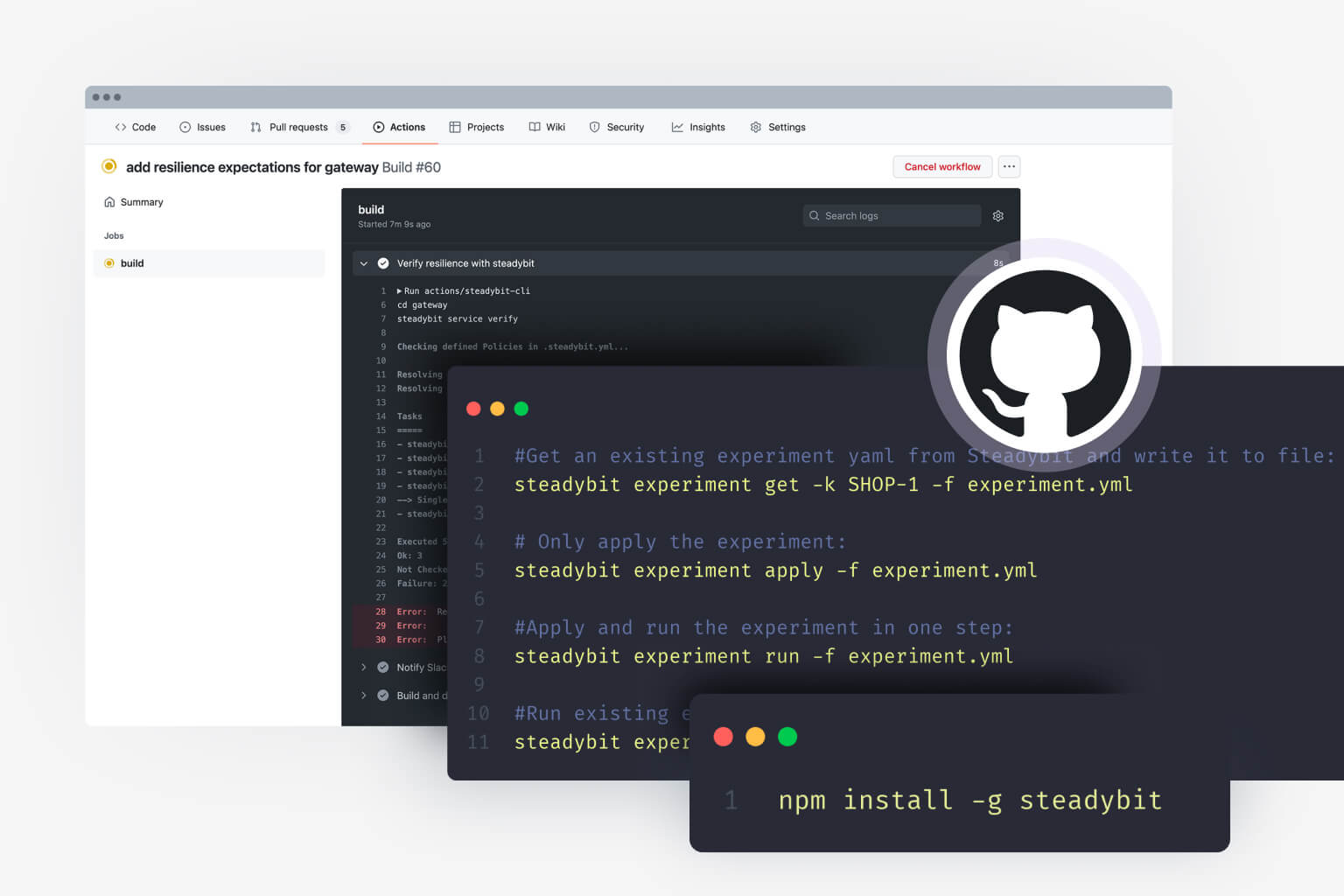This screenshot has width=1344, height=896.
Task: Expand the Run actions/steadybit-cli log group
Action: click(400, 291)
